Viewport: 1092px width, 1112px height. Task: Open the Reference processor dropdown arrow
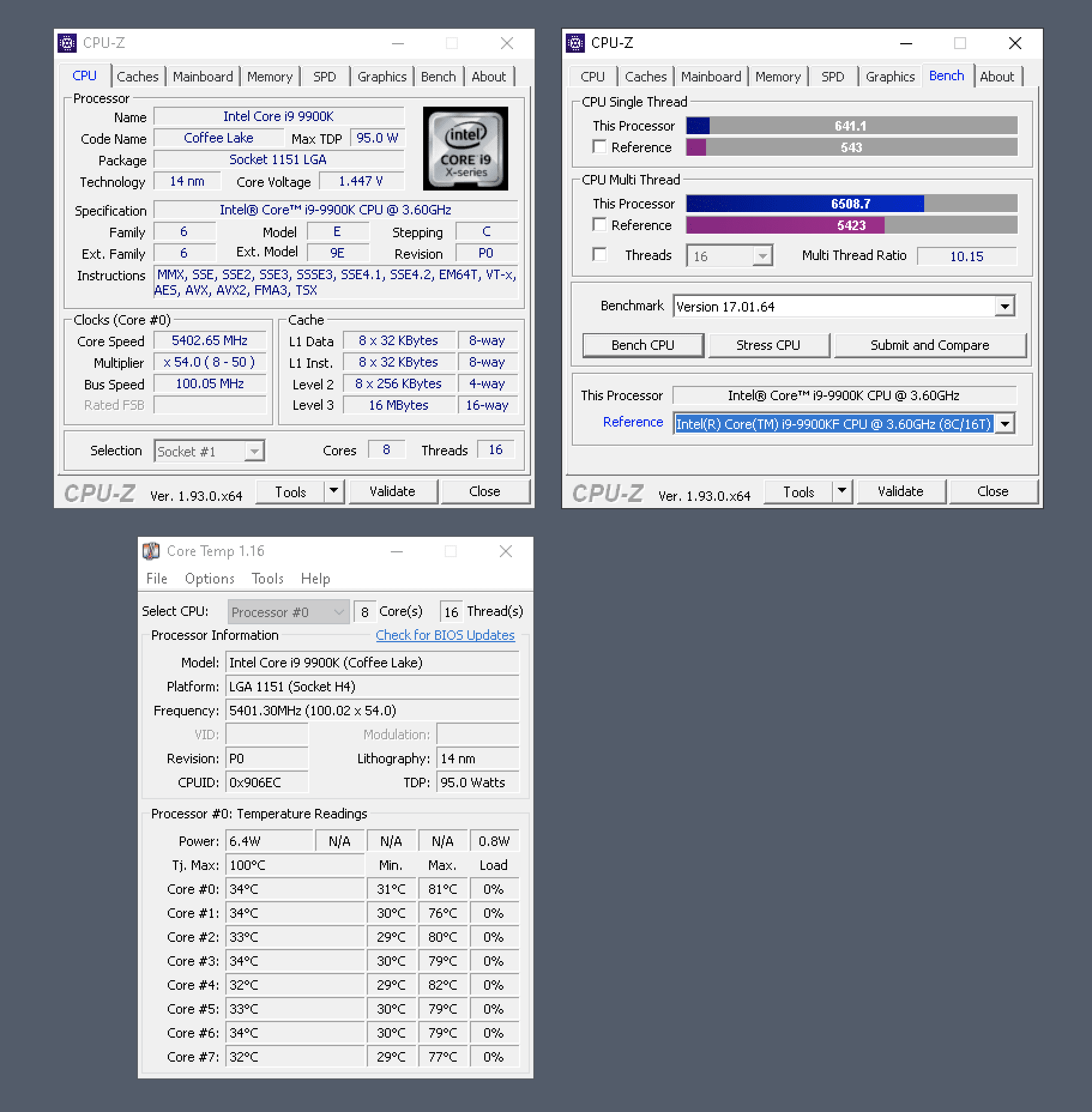tap(1005, 424)
